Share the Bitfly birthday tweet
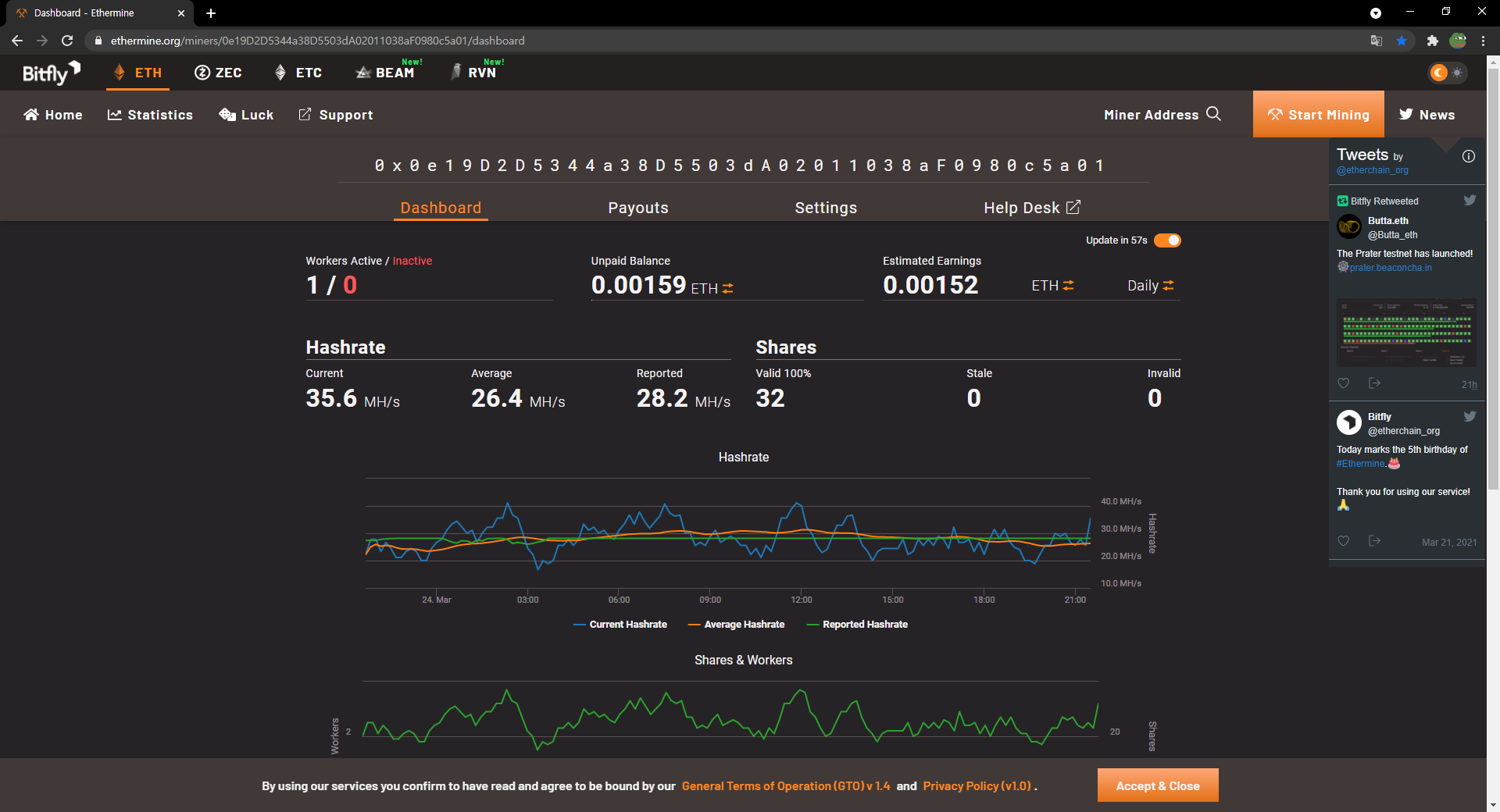The image size is (1500, 812). tap(1374, 540)
